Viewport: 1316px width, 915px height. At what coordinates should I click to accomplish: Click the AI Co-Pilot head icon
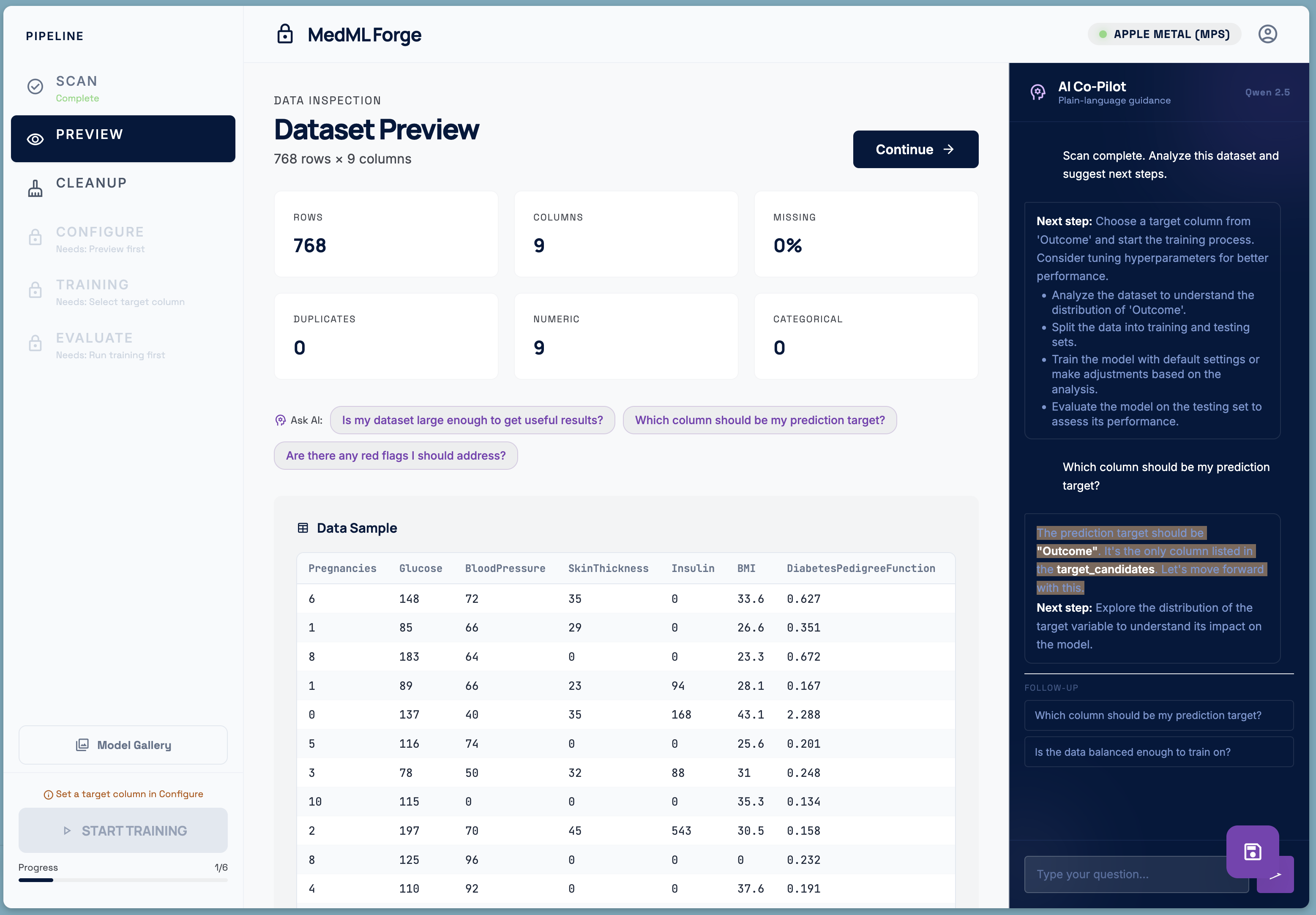coord(1038,92)
